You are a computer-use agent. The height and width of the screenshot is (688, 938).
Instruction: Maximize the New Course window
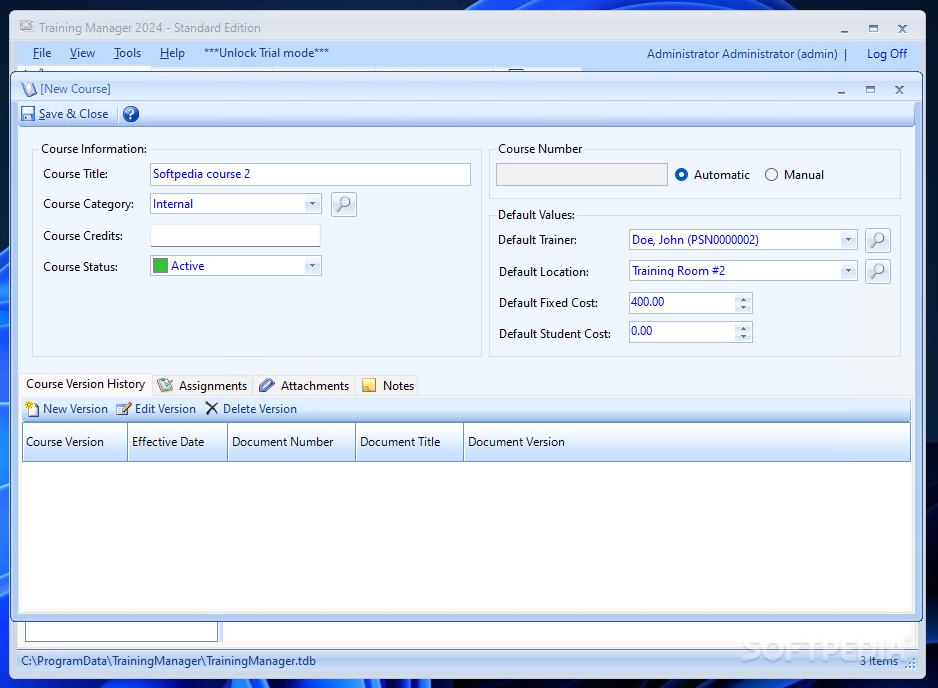click(x=870, y=90)
